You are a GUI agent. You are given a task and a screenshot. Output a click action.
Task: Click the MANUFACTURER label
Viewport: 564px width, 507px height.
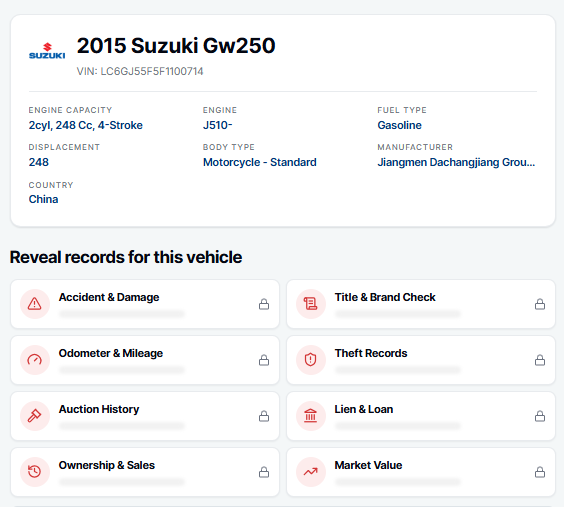[415, 147]
